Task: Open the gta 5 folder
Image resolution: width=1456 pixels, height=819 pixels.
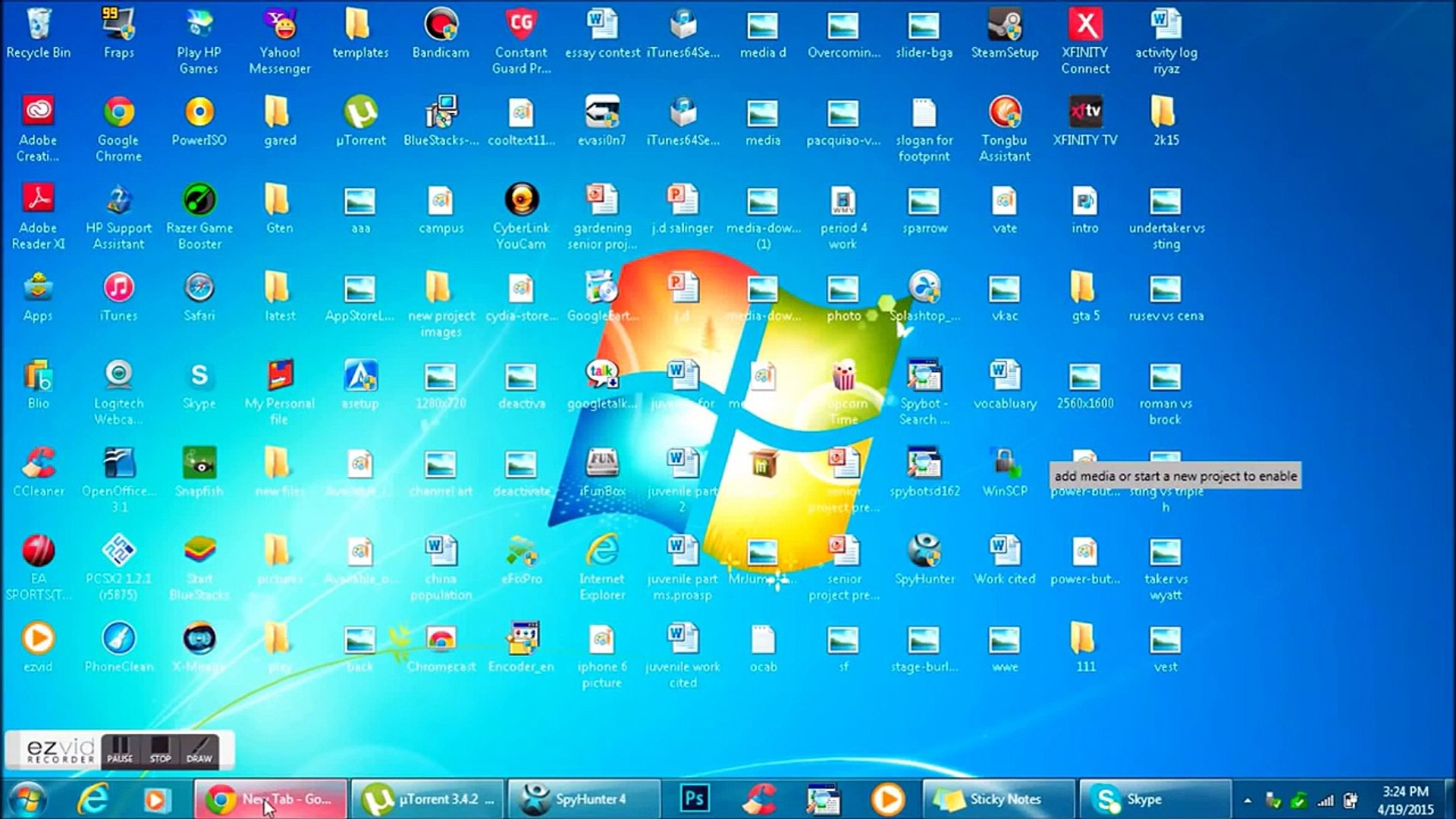Action: (x=1085, y=297)
